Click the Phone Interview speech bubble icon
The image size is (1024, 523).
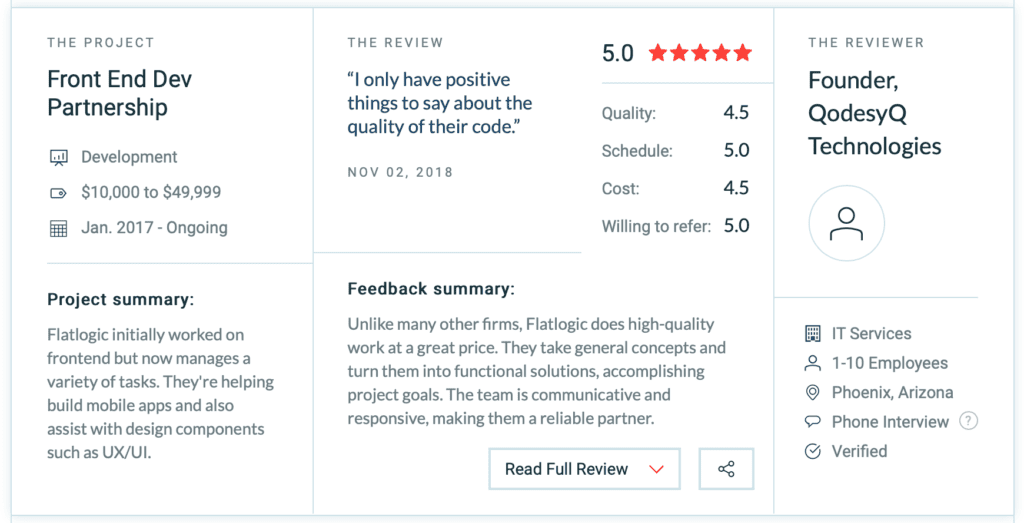click(x=812, y=422)
